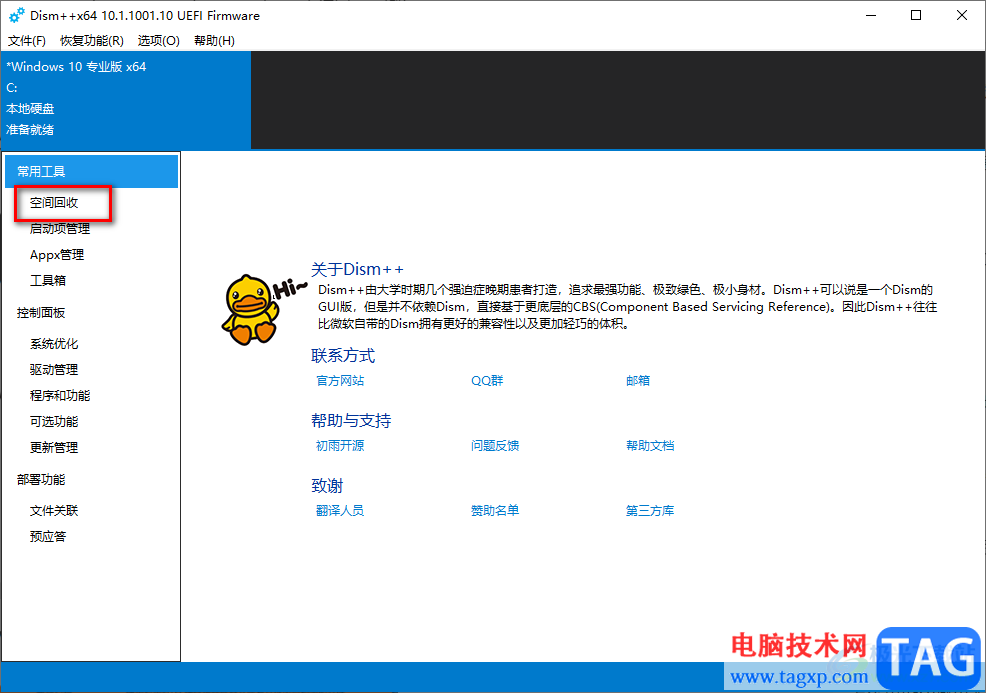Open 启动项管理 in the sidebar

60,228
